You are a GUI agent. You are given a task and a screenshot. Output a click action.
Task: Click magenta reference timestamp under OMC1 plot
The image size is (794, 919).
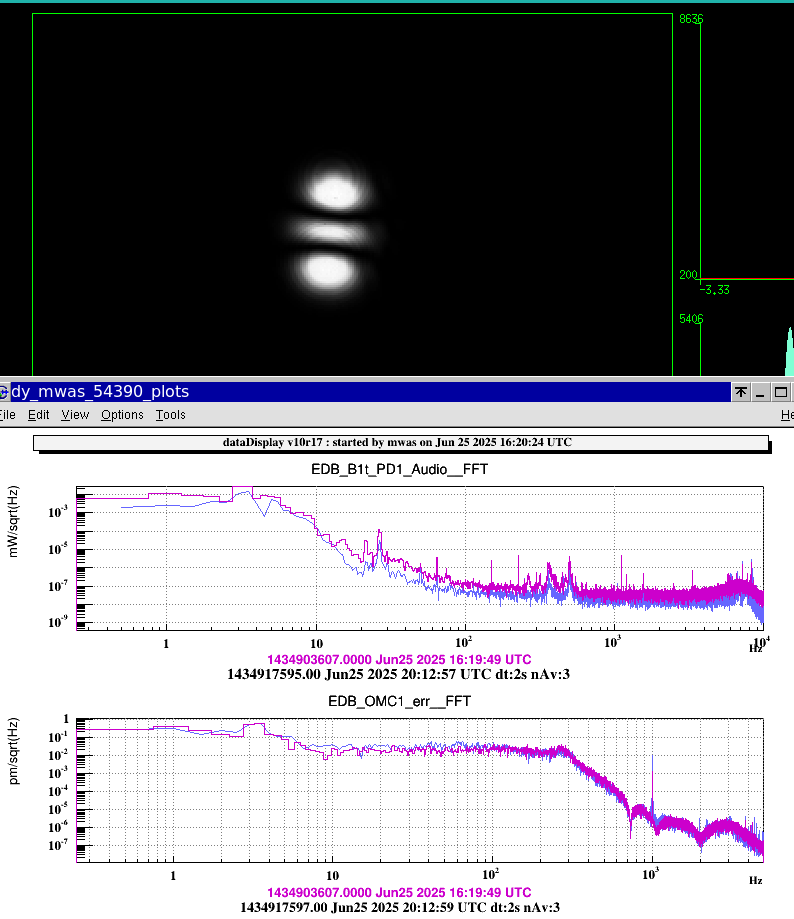399,893
